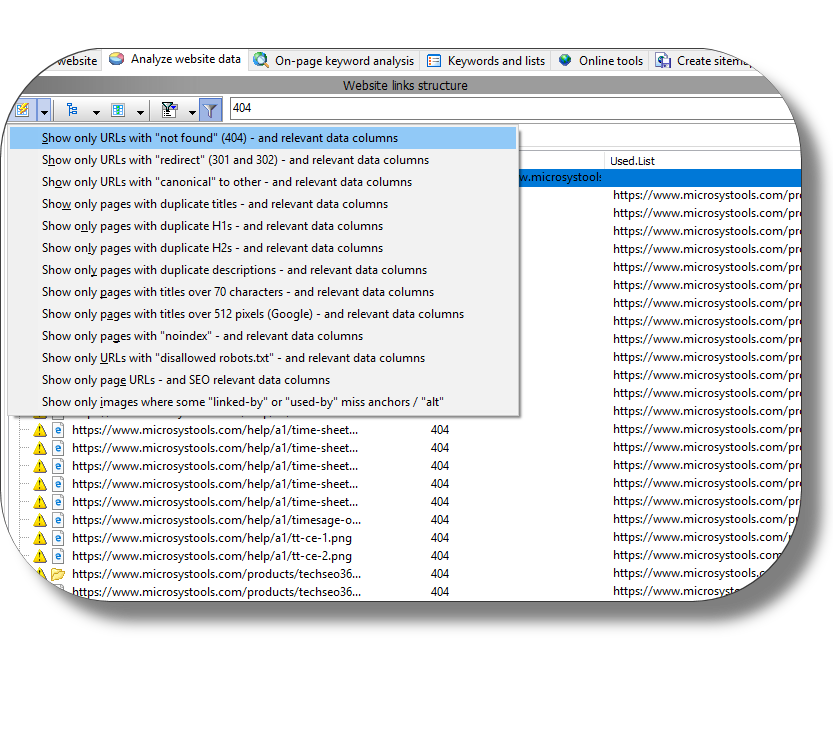Open the quick reports dropdown arrow
Screen dimensions: 833x731
[44, 111]
